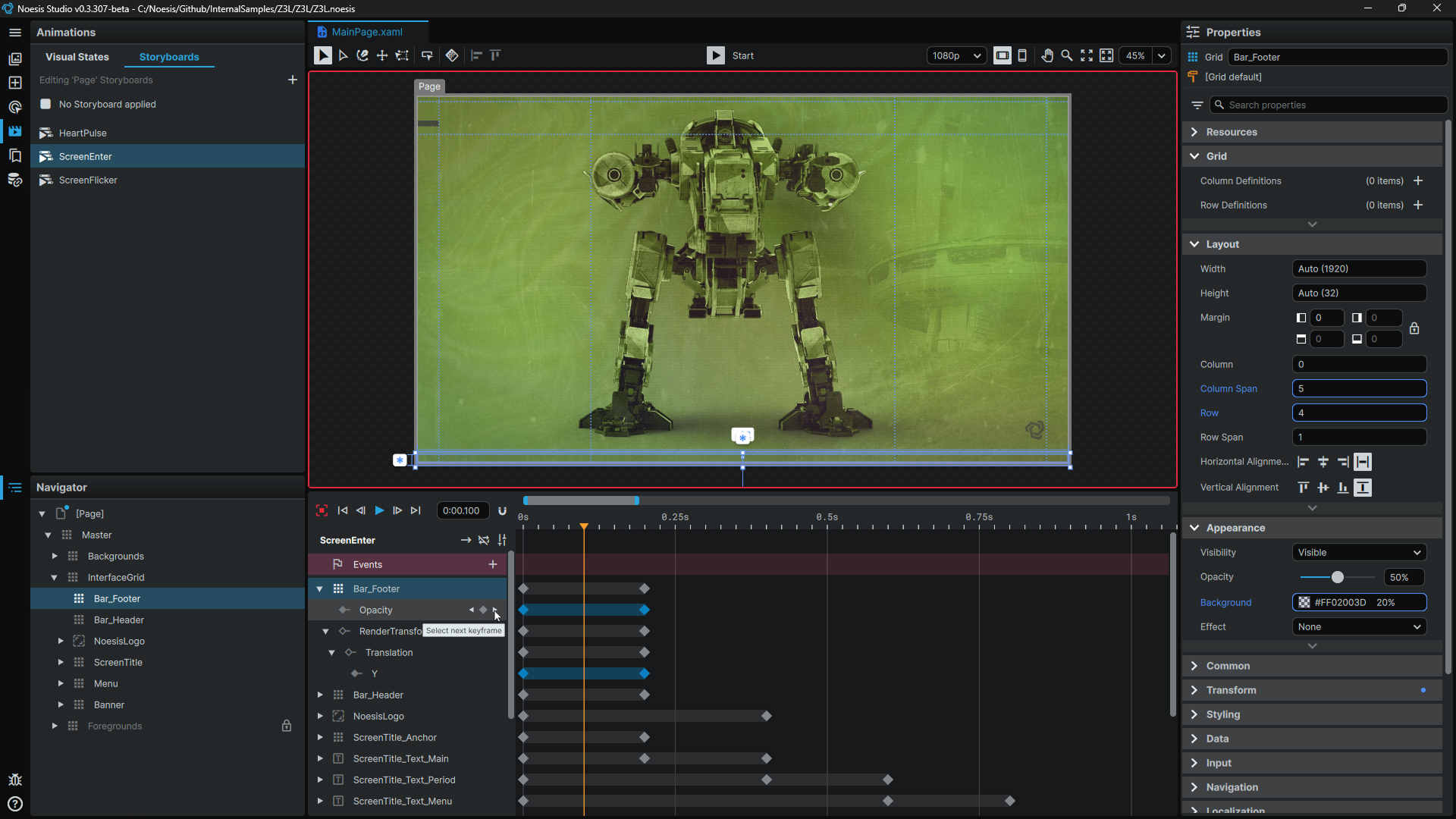The width and height of the screenshot is (1456, 819).
Task: Click the timeline time field 0:00.100
Action: pyautogui.click(x=462, y=510)
